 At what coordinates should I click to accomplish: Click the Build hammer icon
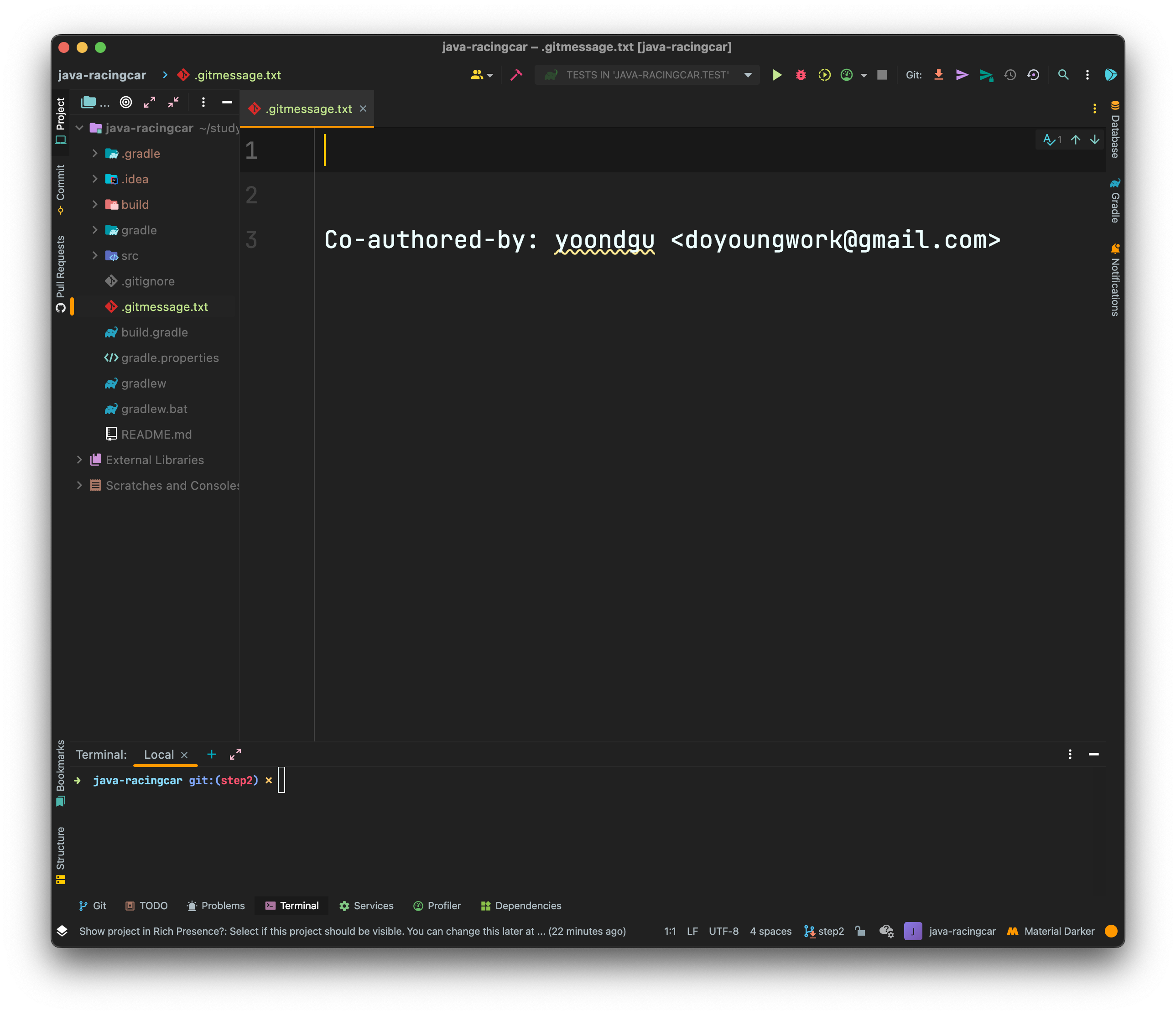(x=516, y=75)
